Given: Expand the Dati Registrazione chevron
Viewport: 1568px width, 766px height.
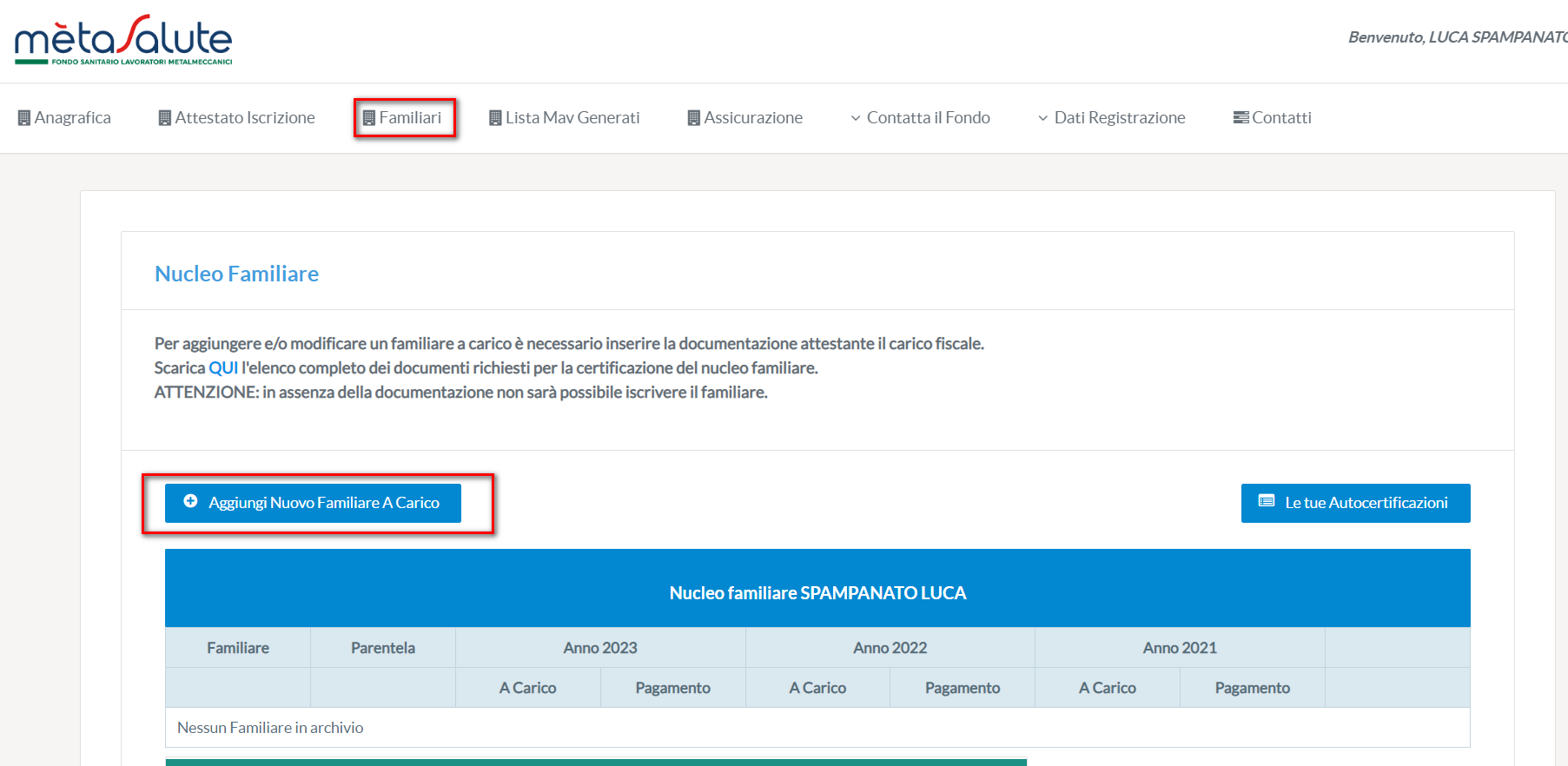Looking at the screenshot, I should pos(1042,118).
